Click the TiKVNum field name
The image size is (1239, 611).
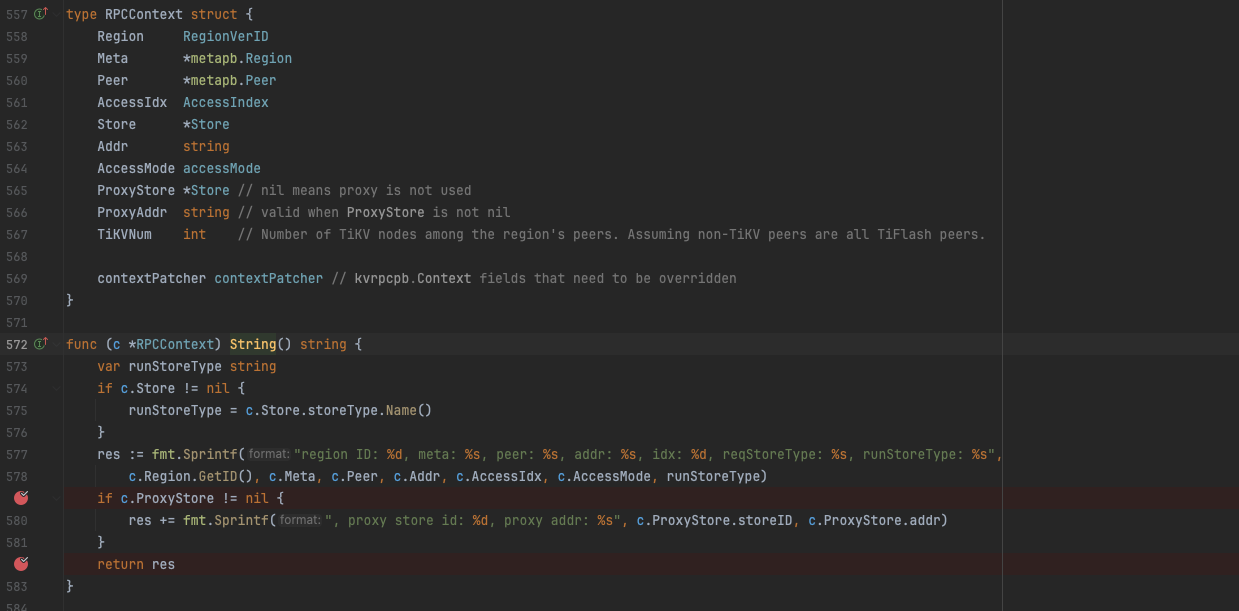124,234
